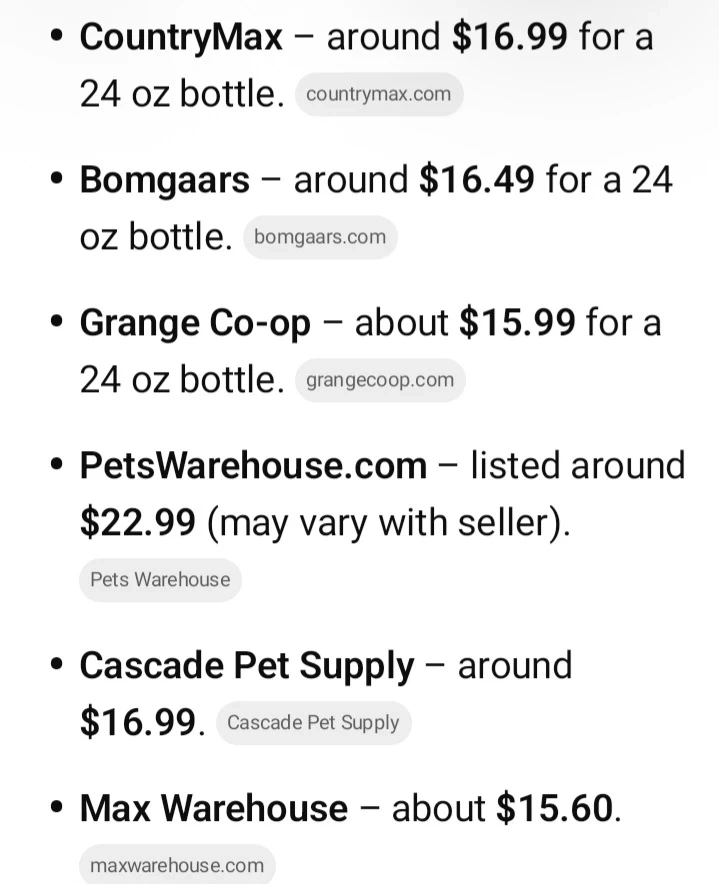Image resolution: width=719 pixels, height=884 pixels.
Task: Select the bold Max Warehouse name
Action: [x=213, y=809]
